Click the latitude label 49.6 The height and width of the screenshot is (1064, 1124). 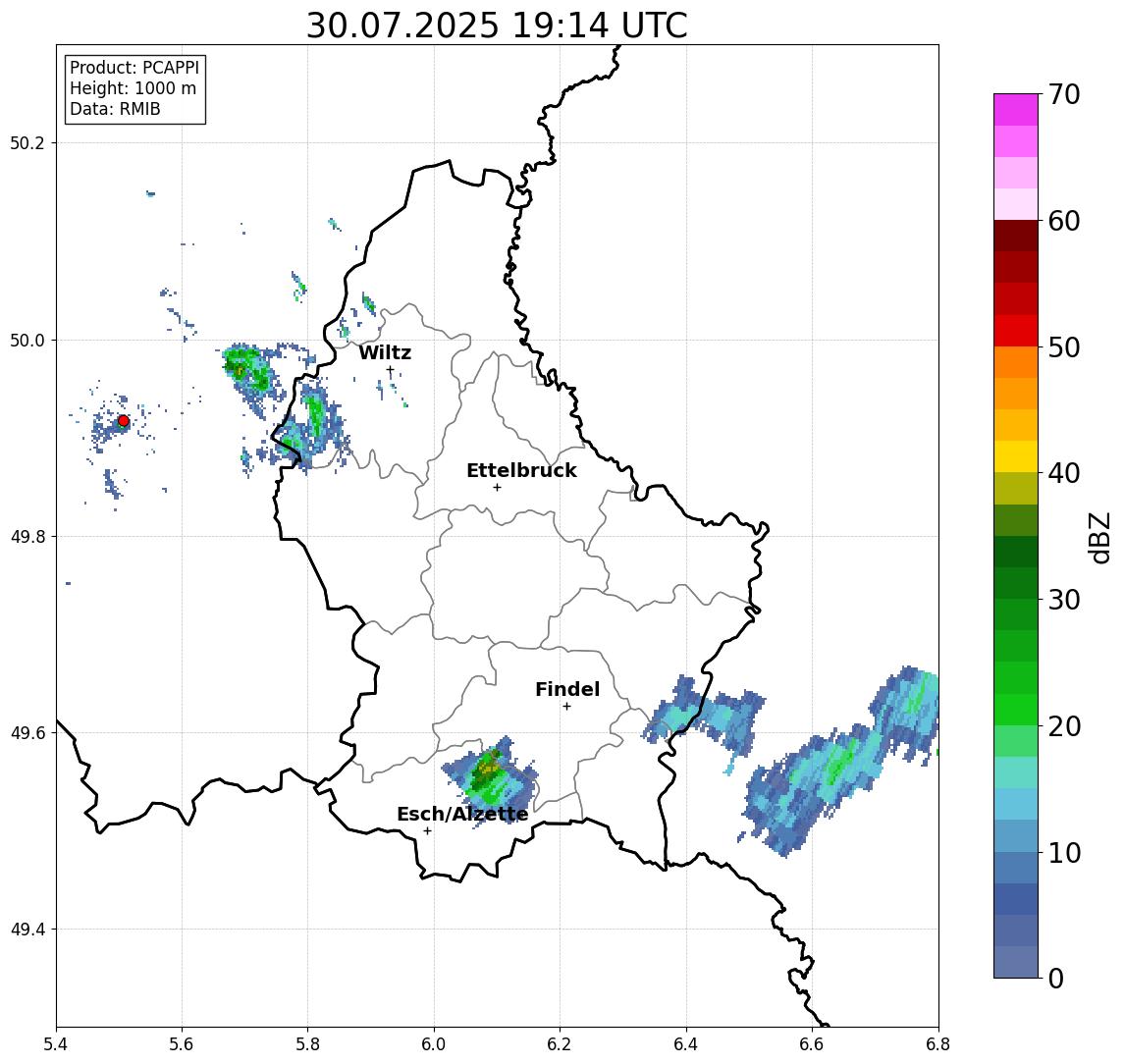click(27, 733)
